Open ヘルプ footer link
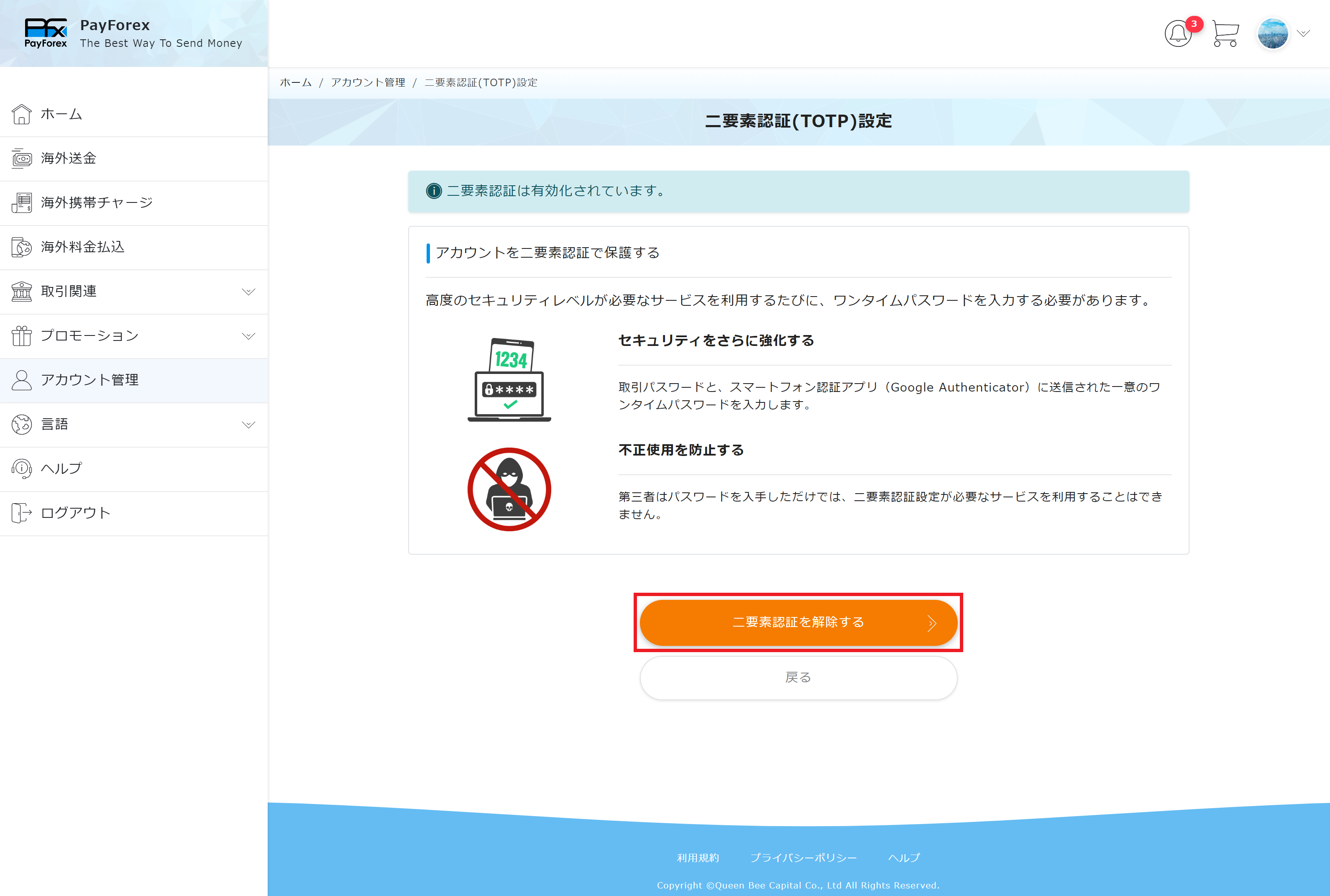1330x896 pixels. 904,858
